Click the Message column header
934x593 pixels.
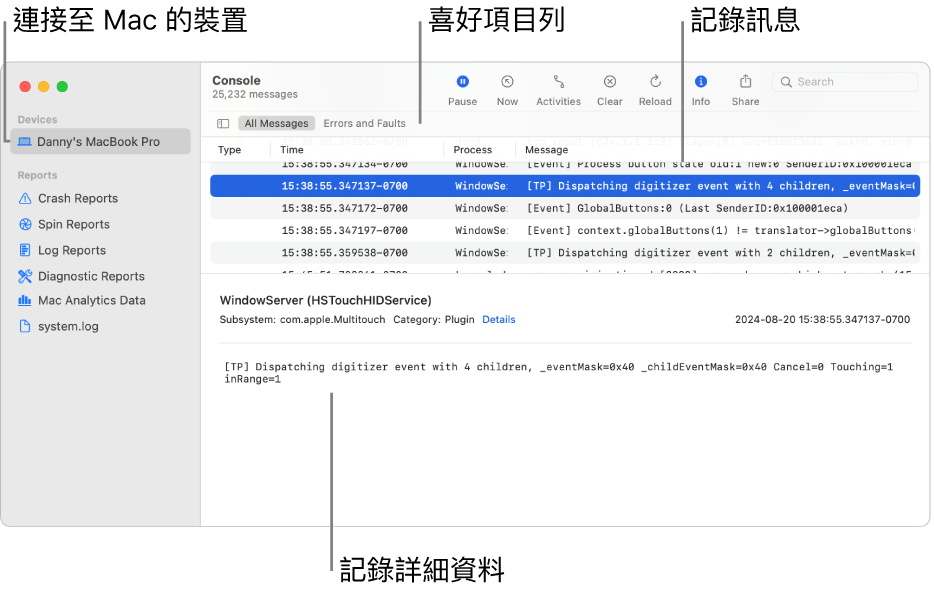546,150
